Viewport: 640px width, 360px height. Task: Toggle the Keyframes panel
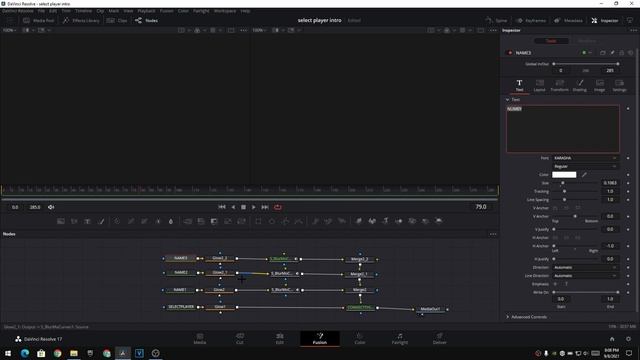click(531, 20)
